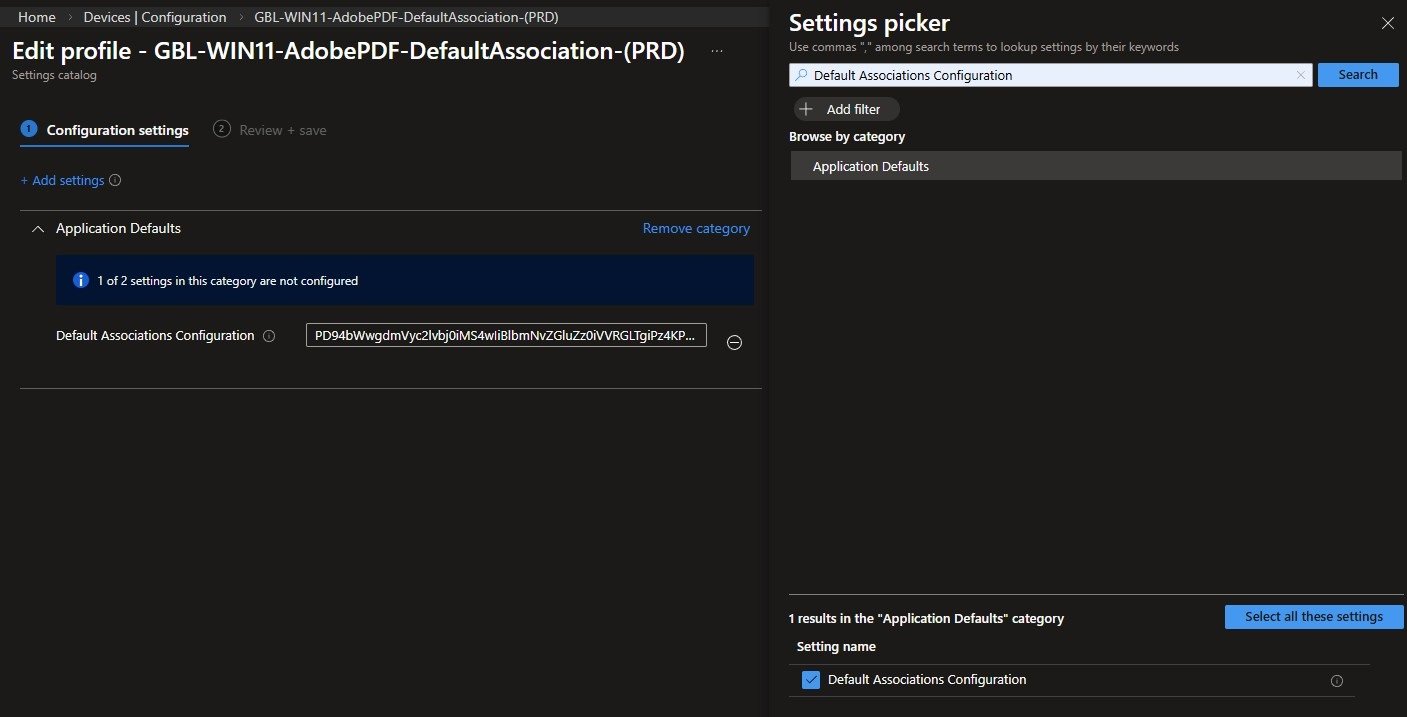
Task: Close the Settings picker panel
Action: click(x=1387, y=23)
